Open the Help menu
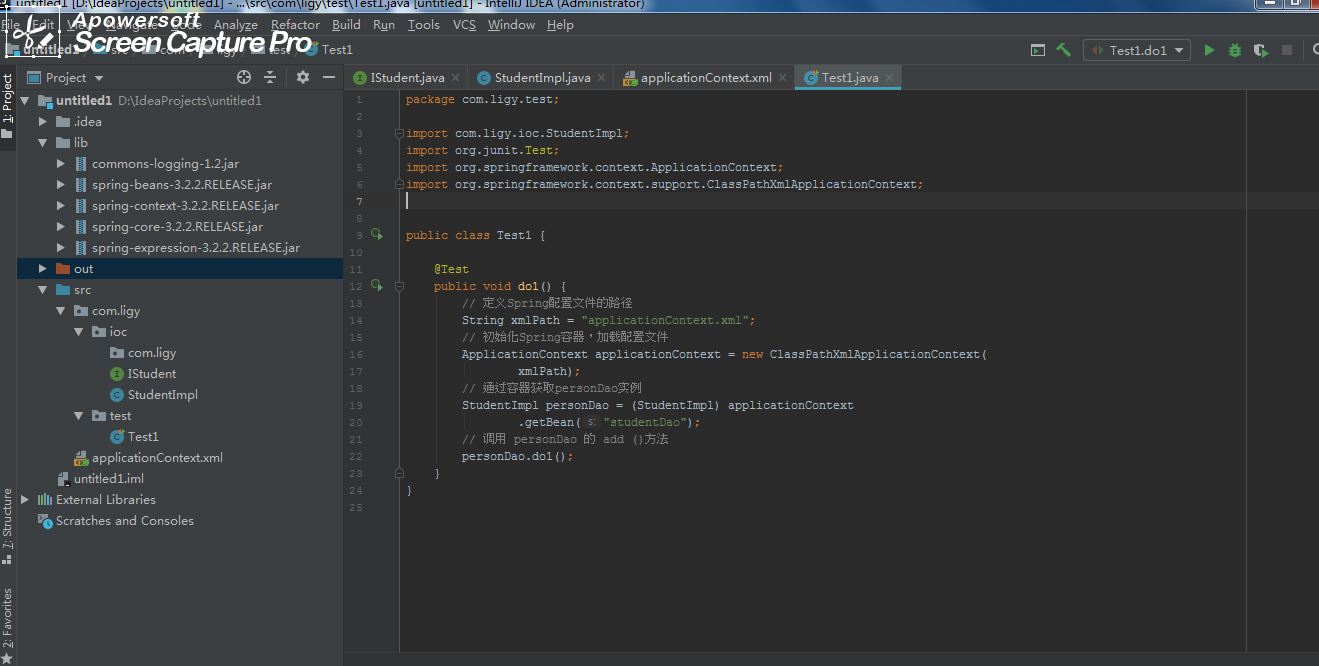The height and width of the screenshot is (666, 1319). click(x=560, y=25)
